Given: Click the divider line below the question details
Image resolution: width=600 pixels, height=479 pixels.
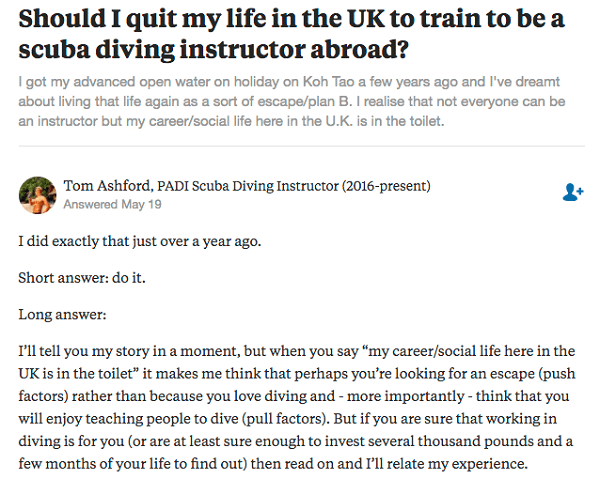Looking at the screenshot, I should pyautogui.click(x=302, y=146).
